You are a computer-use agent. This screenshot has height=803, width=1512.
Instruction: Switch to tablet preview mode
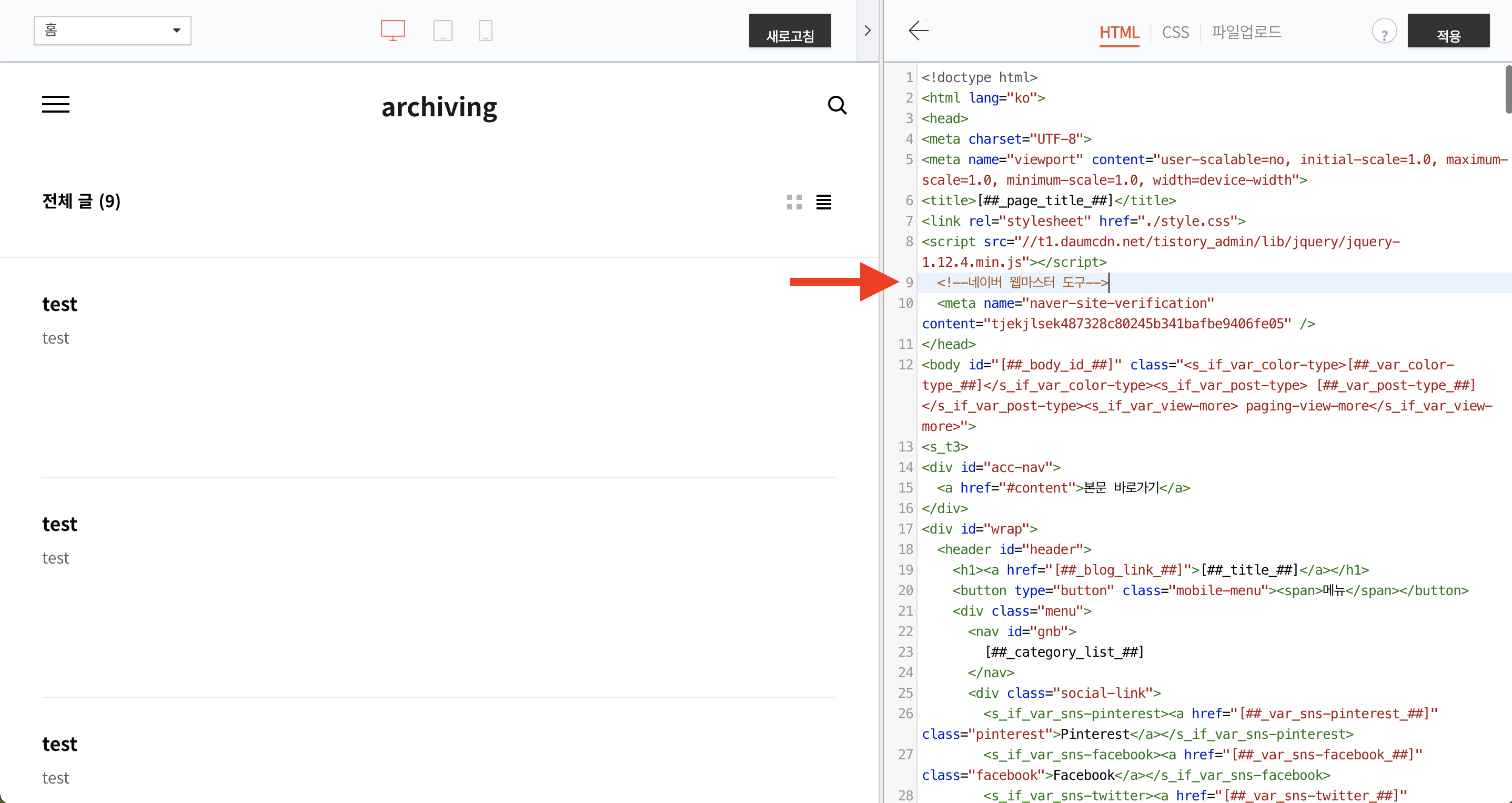point(442,31)
